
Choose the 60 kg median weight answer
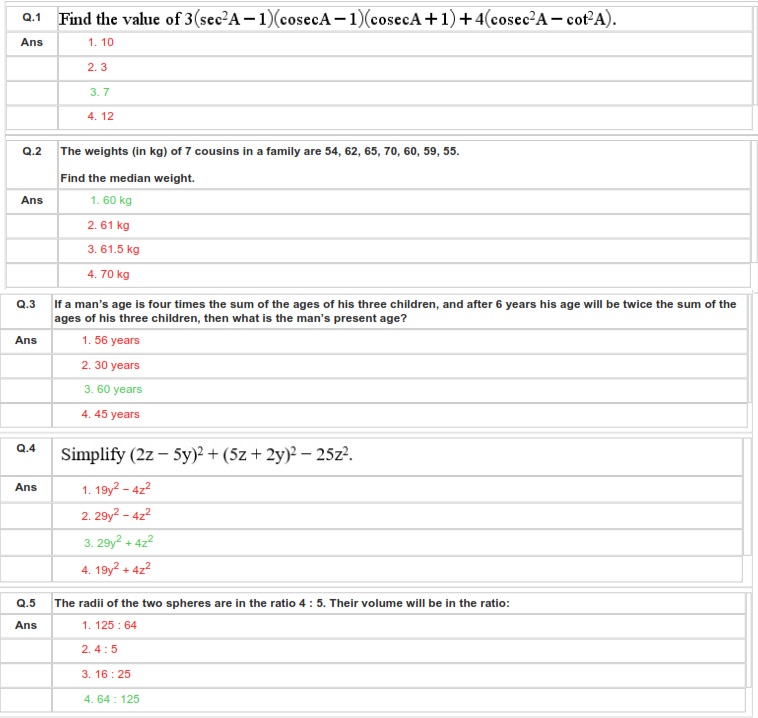[x=111, y=200]
